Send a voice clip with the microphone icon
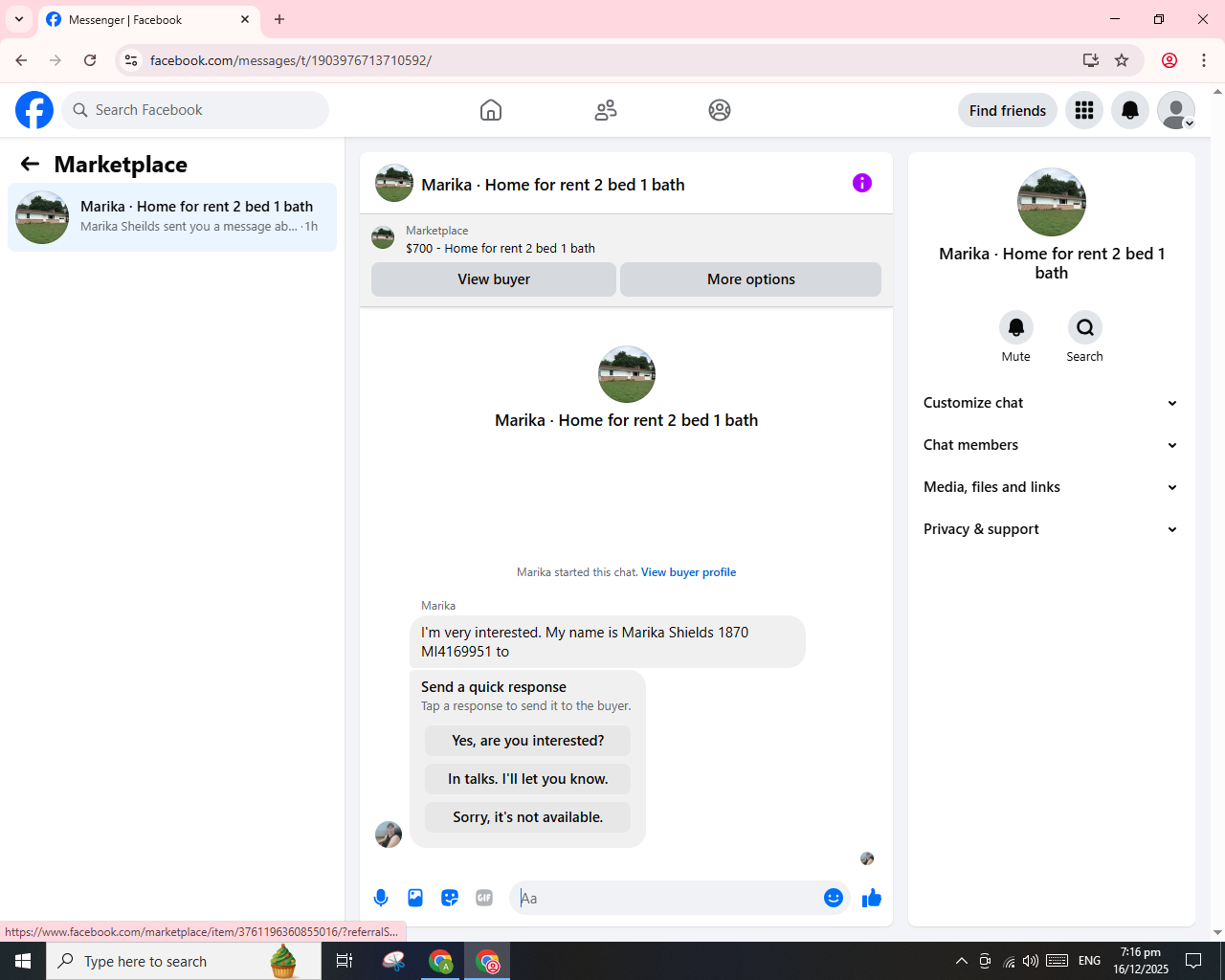Screen dimensions: 1225x980 click(x=381, y=898)
